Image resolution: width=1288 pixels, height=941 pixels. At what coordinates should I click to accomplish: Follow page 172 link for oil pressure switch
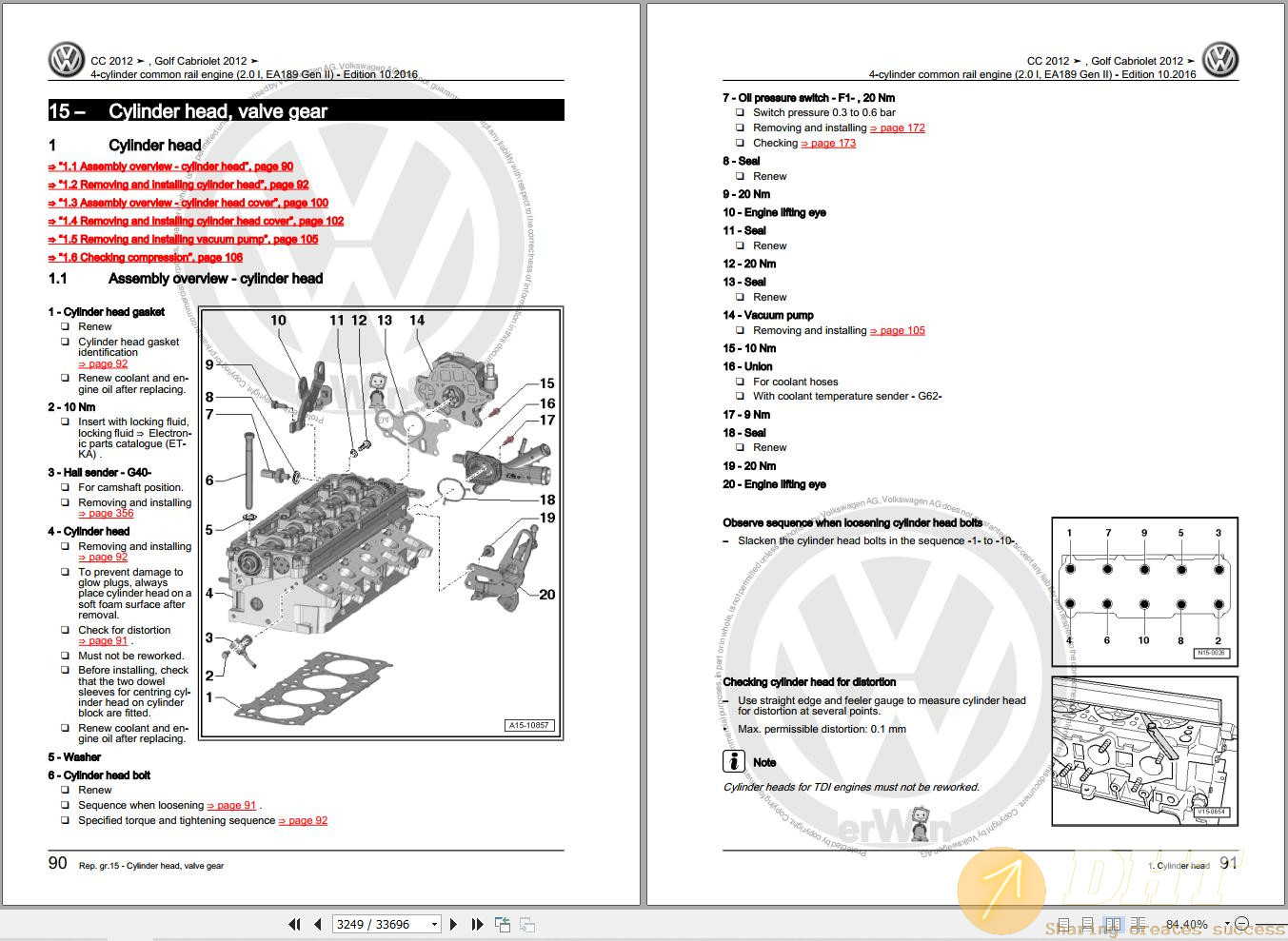898,127
